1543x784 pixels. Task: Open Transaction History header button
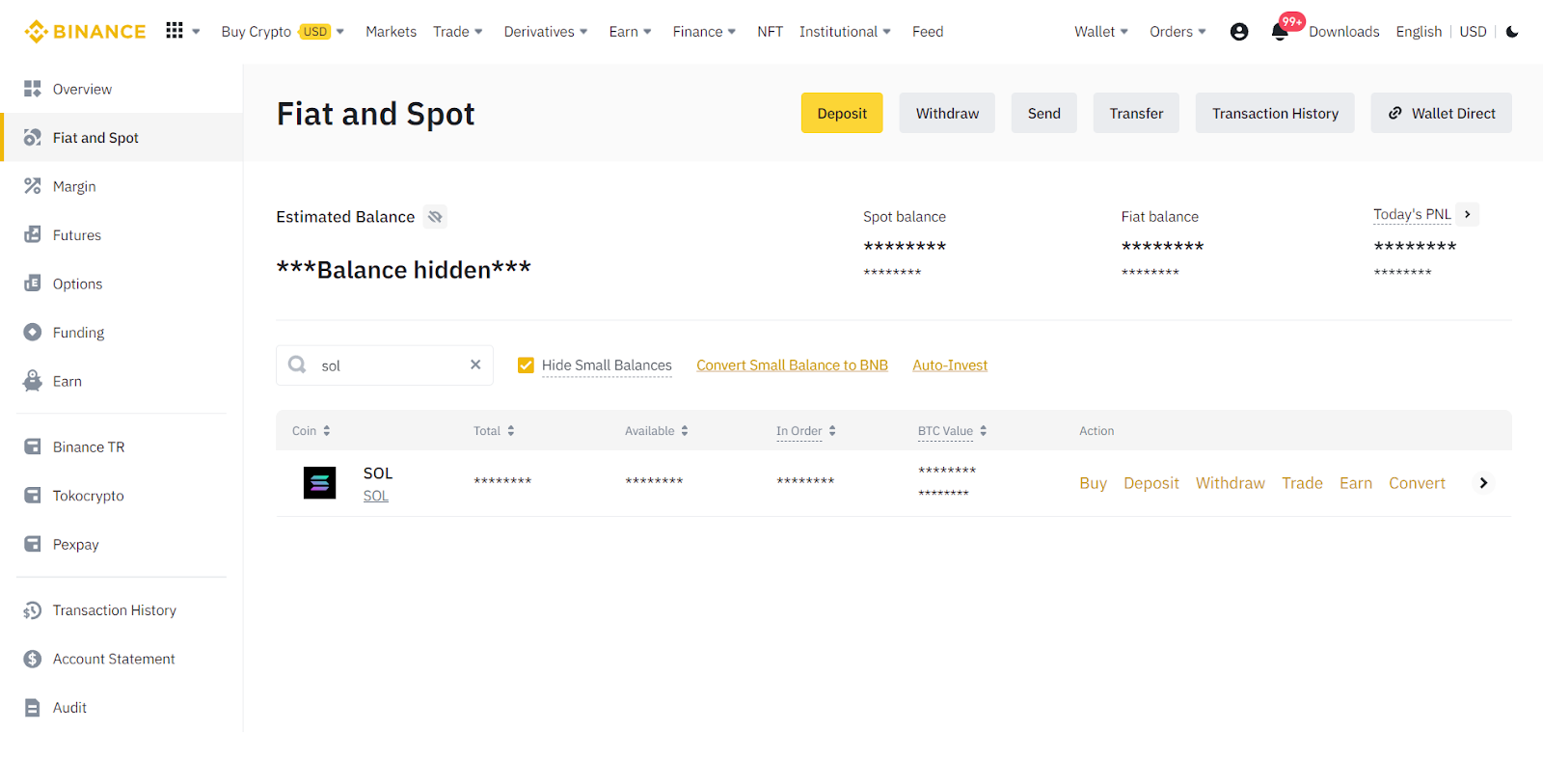pyautogui.click(x=1275, y=113)
